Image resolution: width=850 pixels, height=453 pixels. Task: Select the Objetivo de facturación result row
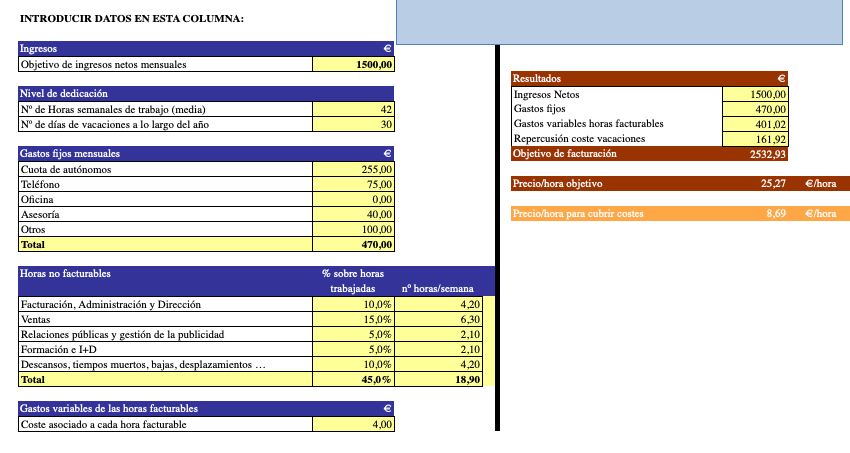pyautogui.click(x=650, y=154)
